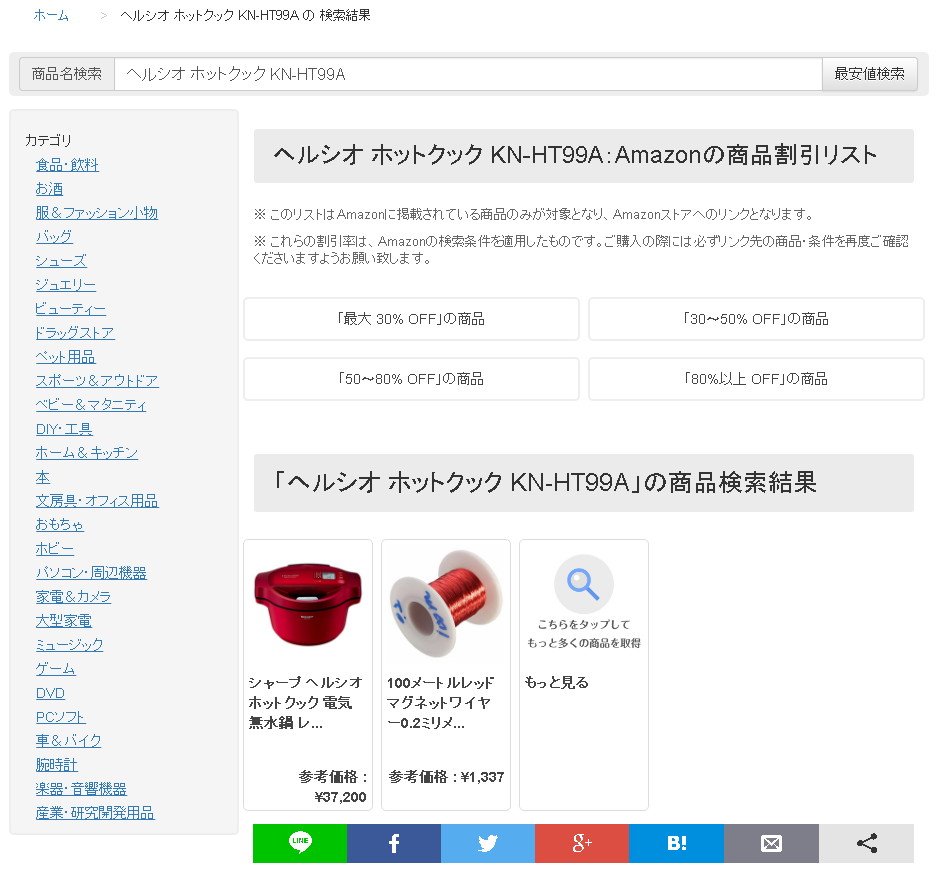The image size is (936, 874).
Task: Focus the product name search field
Action: [x=468, y=74]
